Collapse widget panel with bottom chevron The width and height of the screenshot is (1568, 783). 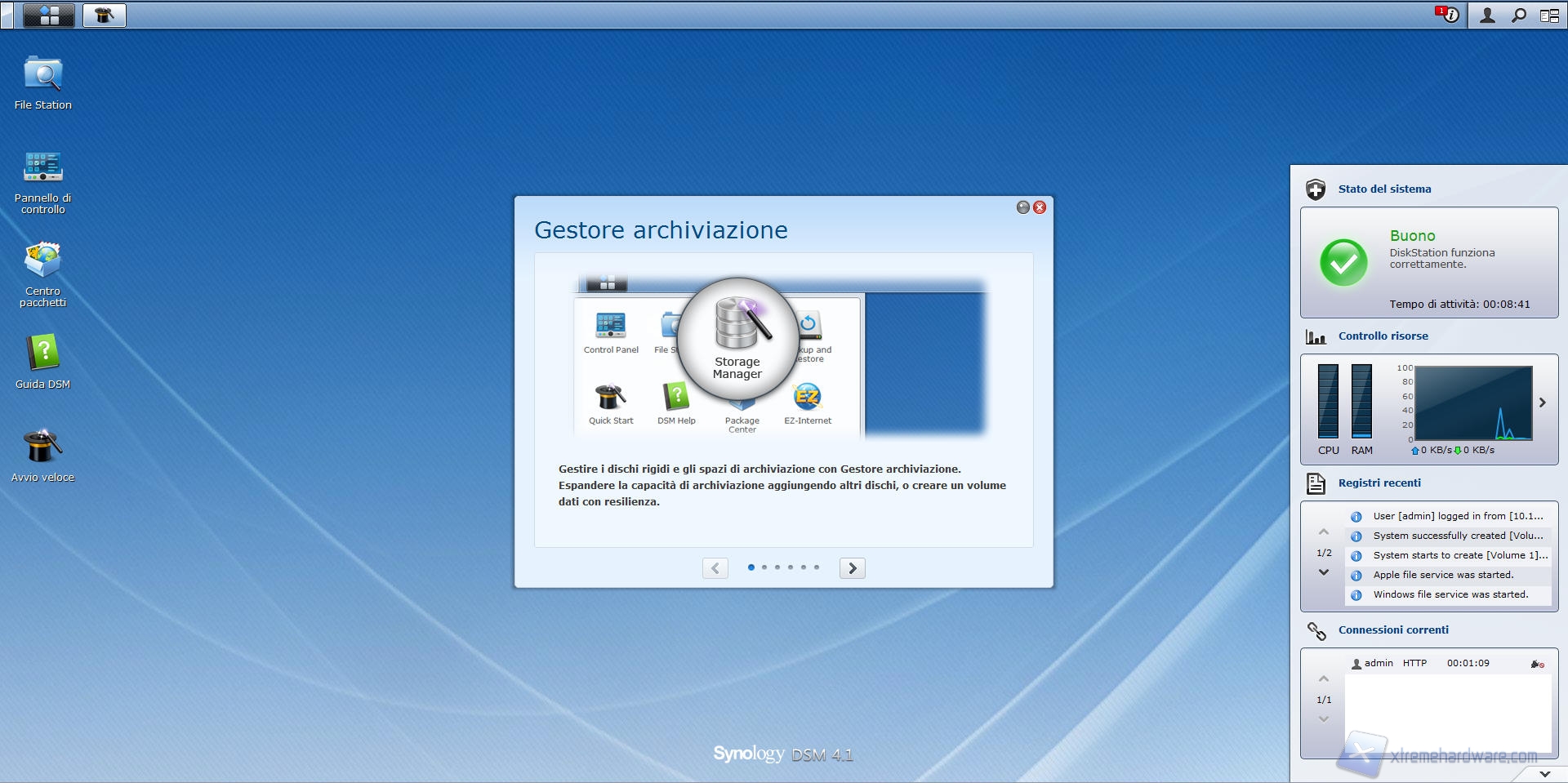(x=1544, y=773)
